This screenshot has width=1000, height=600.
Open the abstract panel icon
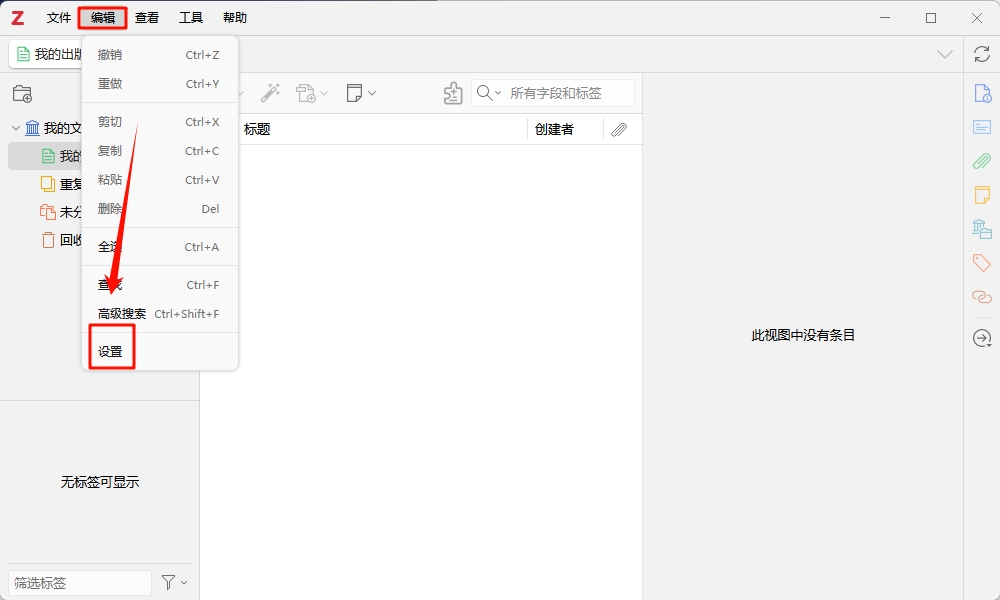981,127
